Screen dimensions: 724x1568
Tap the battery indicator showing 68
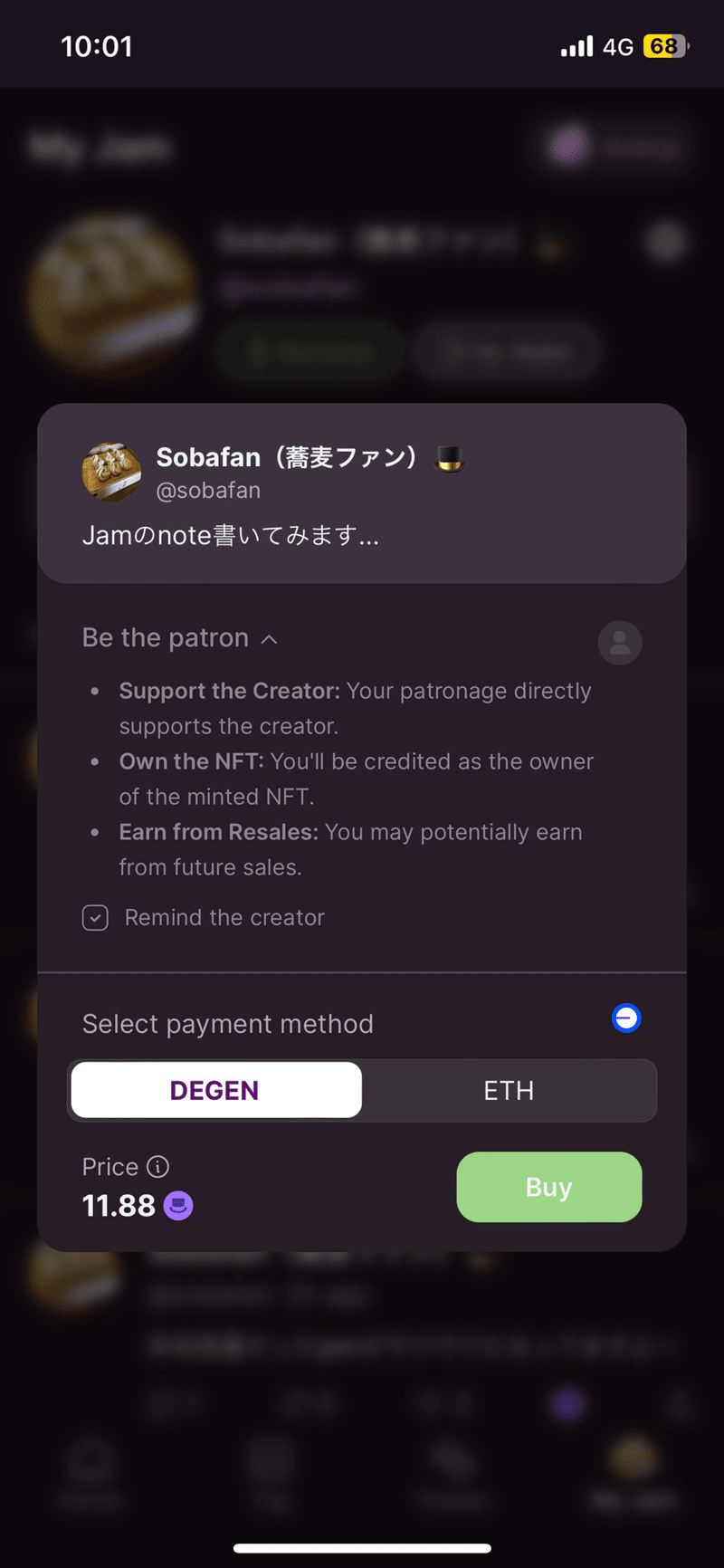pyautogui.click(x=663, y=45)
